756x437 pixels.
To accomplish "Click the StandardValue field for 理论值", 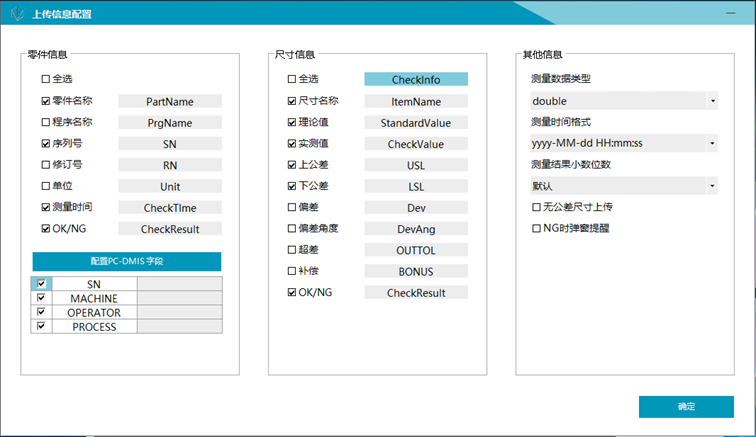I will (x=415, y=122).
